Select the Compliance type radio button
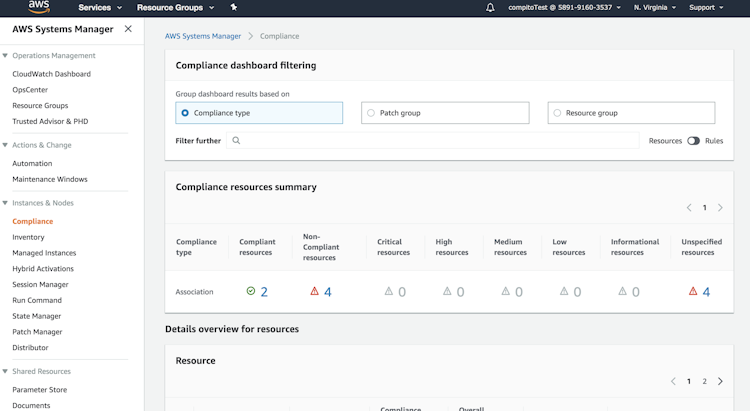 click(x=185, y=113)
